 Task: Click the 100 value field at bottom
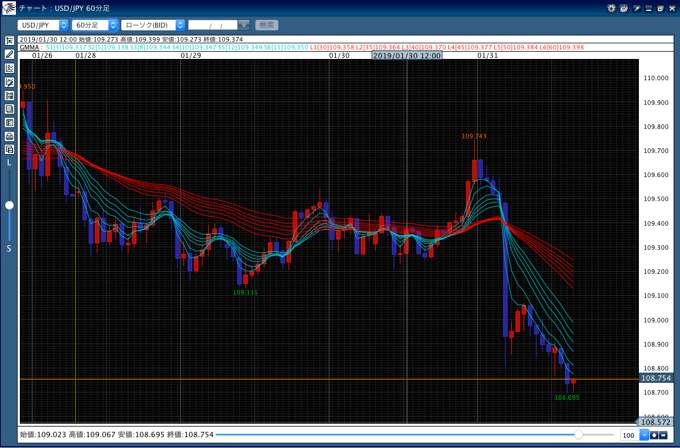coord(628,435)
